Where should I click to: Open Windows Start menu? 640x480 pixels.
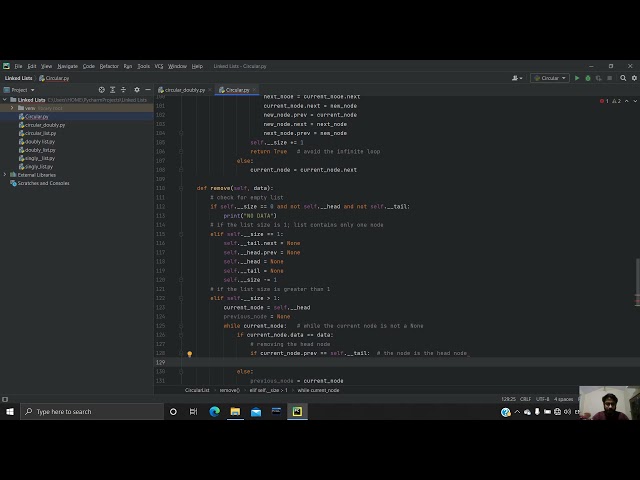pyautogui.click(x=10, y=412)
